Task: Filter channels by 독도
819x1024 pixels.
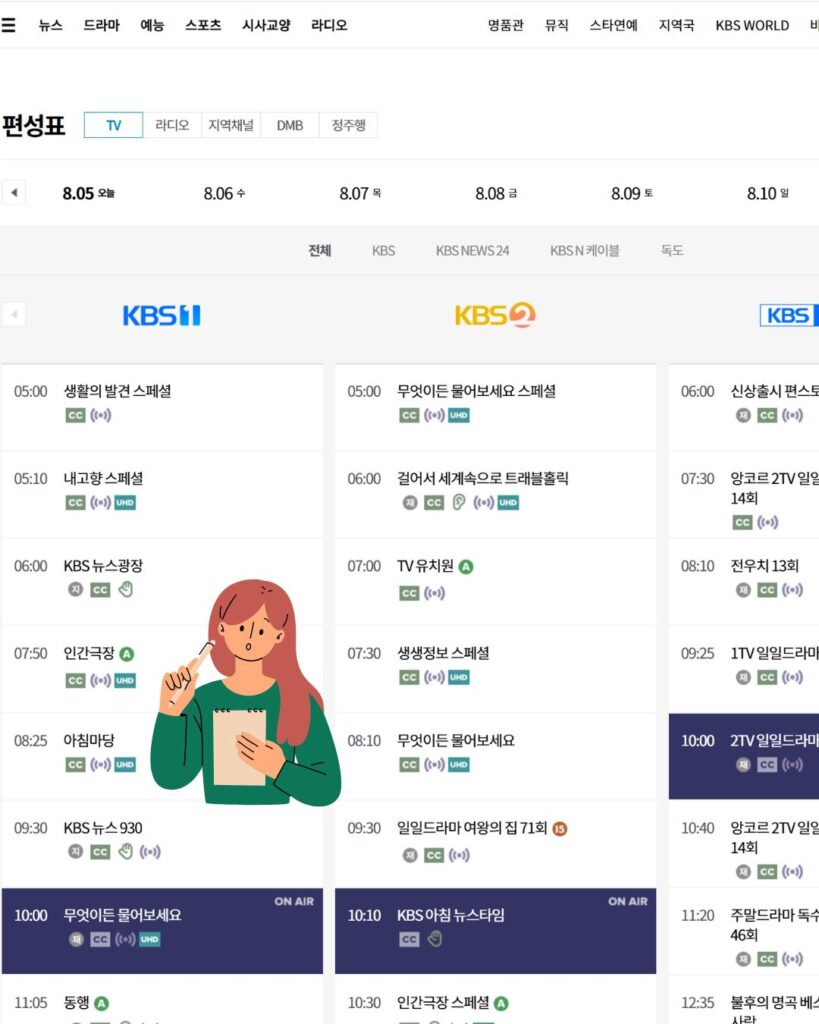Action: click(x=671, y=250)
